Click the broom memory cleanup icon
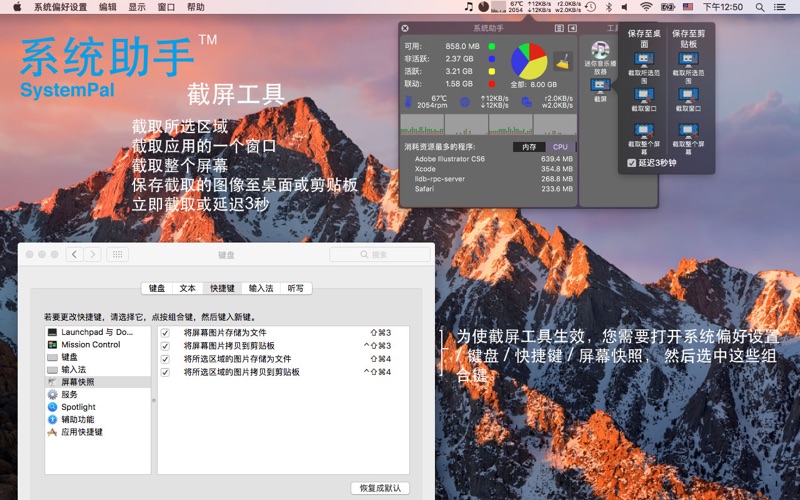800x500 pixels. coord(562,60)
